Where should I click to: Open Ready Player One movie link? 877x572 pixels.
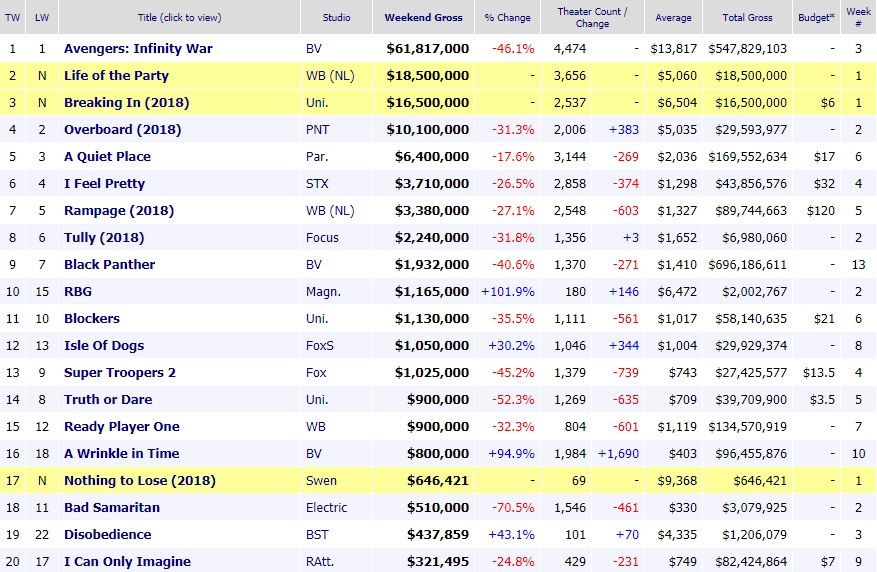click(x=122, y=427)
